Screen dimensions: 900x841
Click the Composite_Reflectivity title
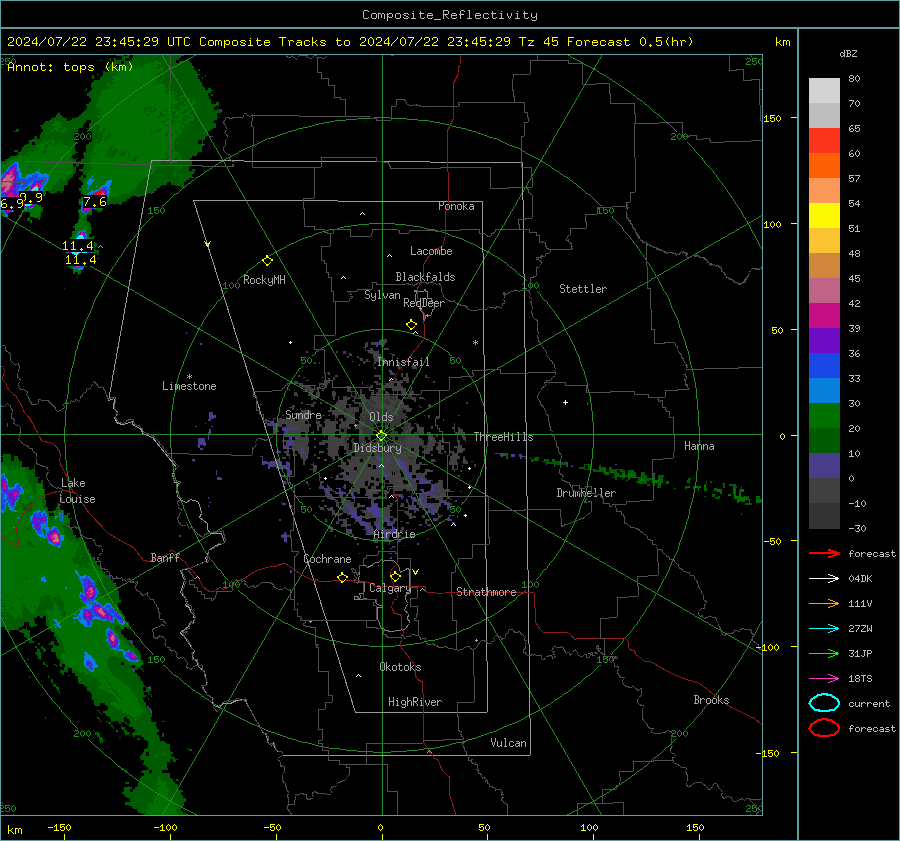[x=450, y=15]
